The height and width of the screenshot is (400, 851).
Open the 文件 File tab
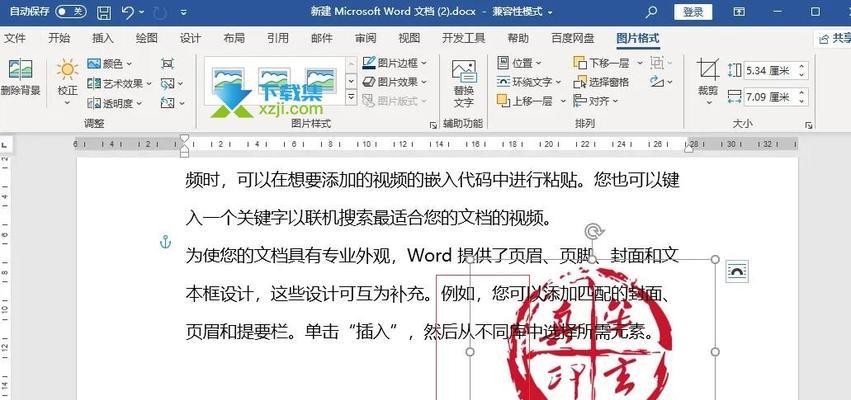[x=15, y=38]
